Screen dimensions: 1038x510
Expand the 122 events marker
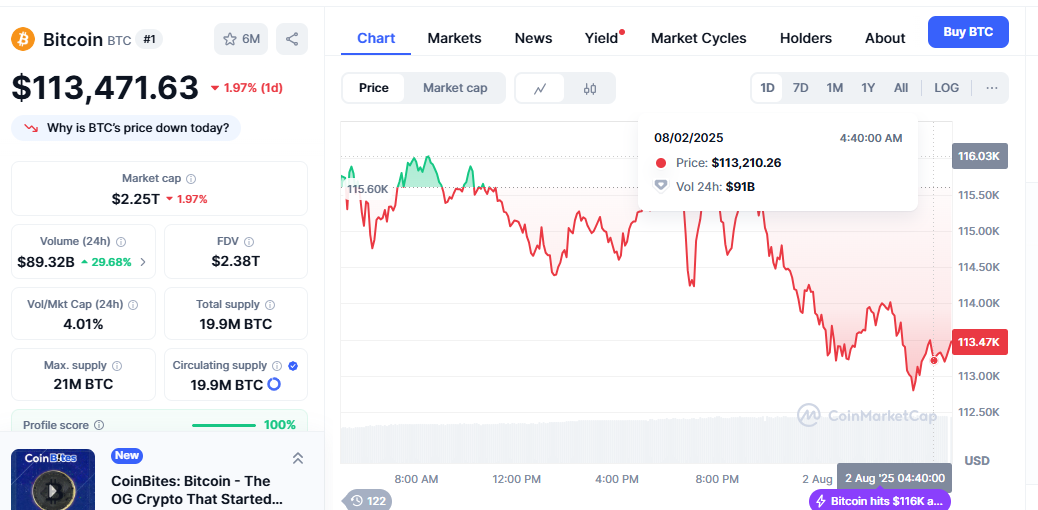pos(366,500)
